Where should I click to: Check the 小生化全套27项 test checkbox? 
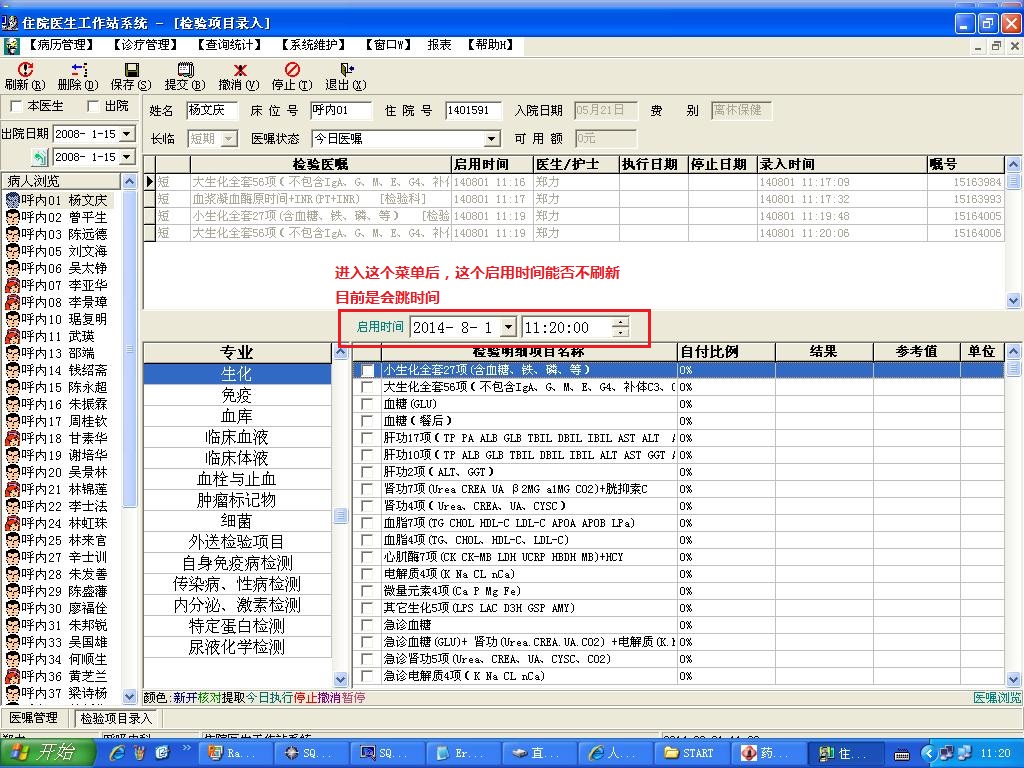tap(368, 370)
